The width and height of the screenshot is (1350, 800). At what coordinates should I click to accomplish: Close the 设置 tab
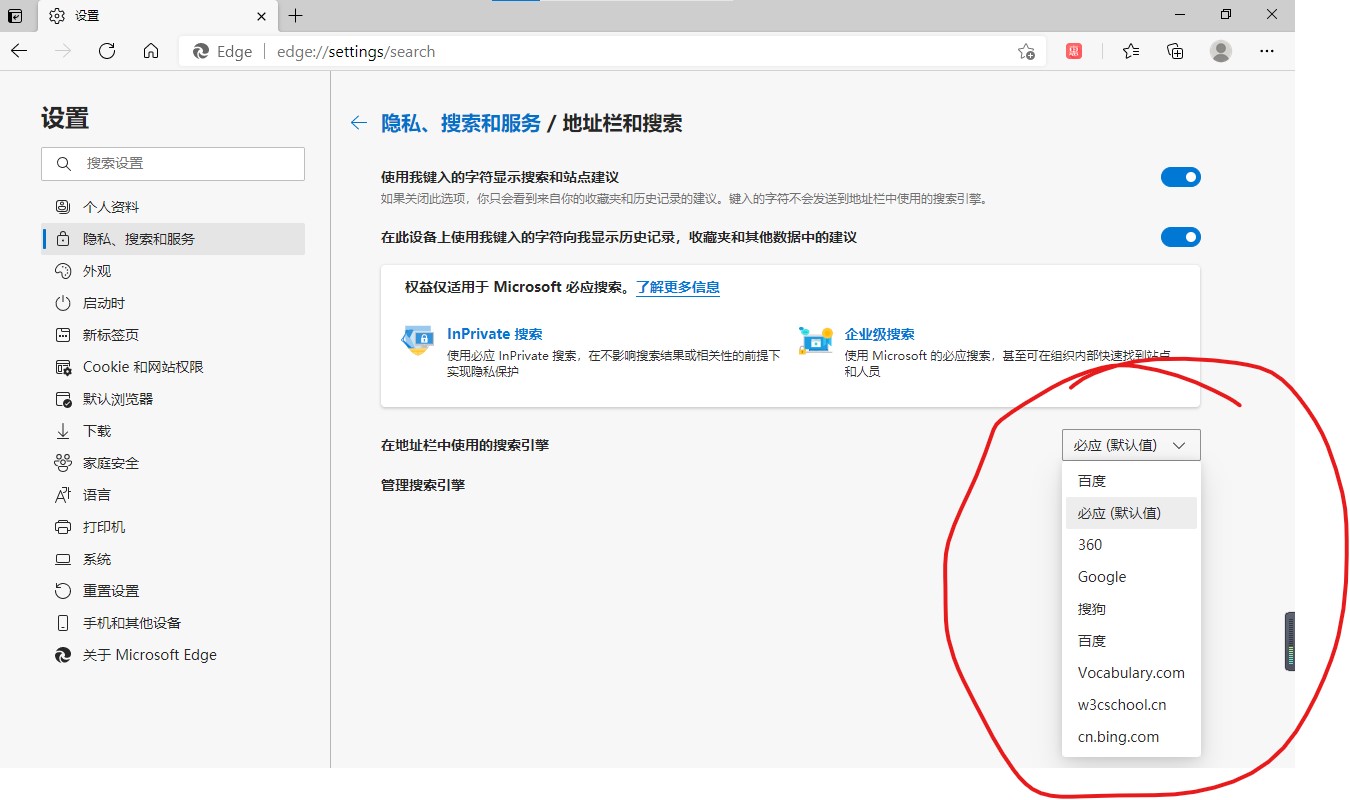[x=262, y=16]
